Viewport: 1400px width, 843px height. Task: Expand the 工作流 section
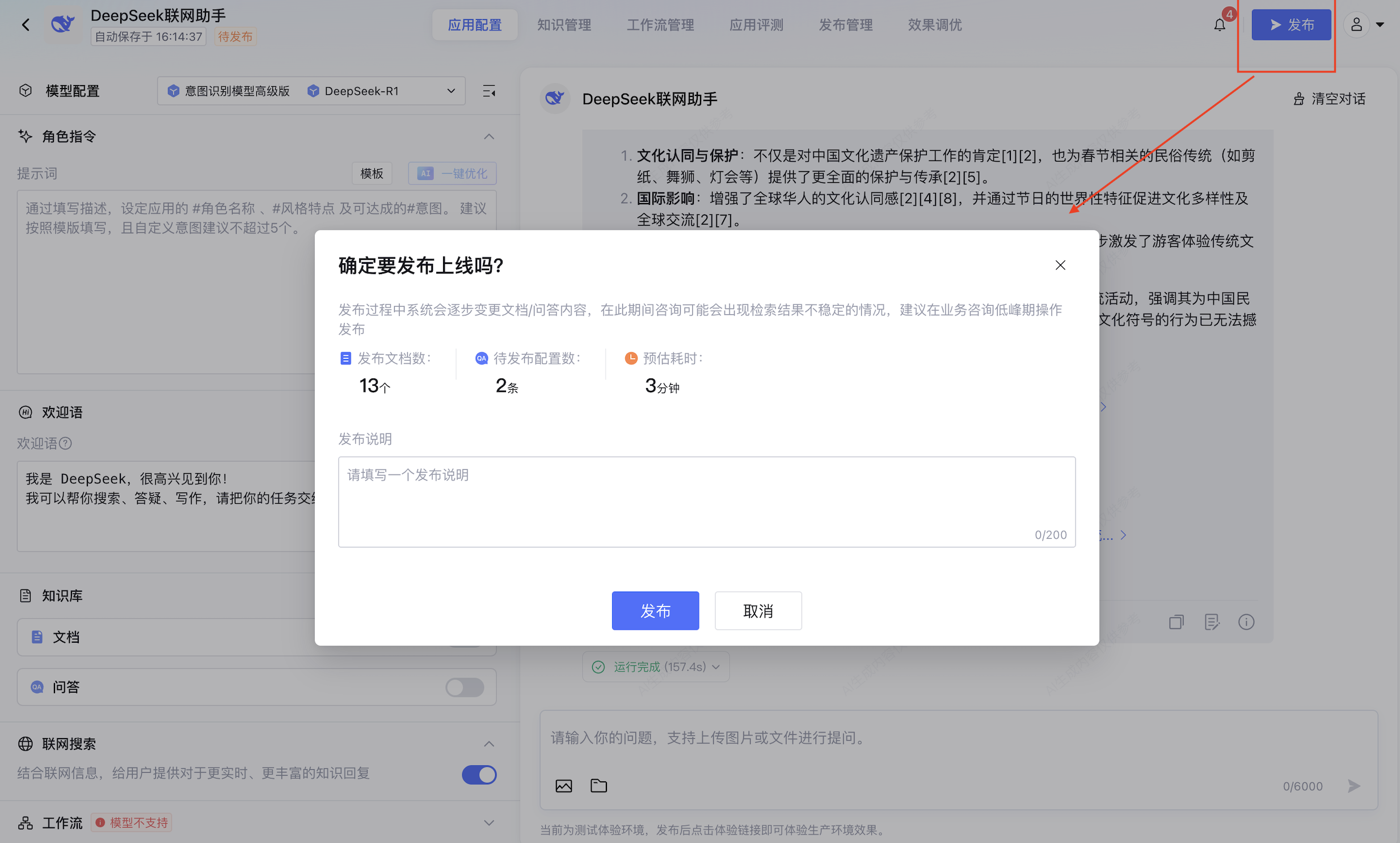488,823
